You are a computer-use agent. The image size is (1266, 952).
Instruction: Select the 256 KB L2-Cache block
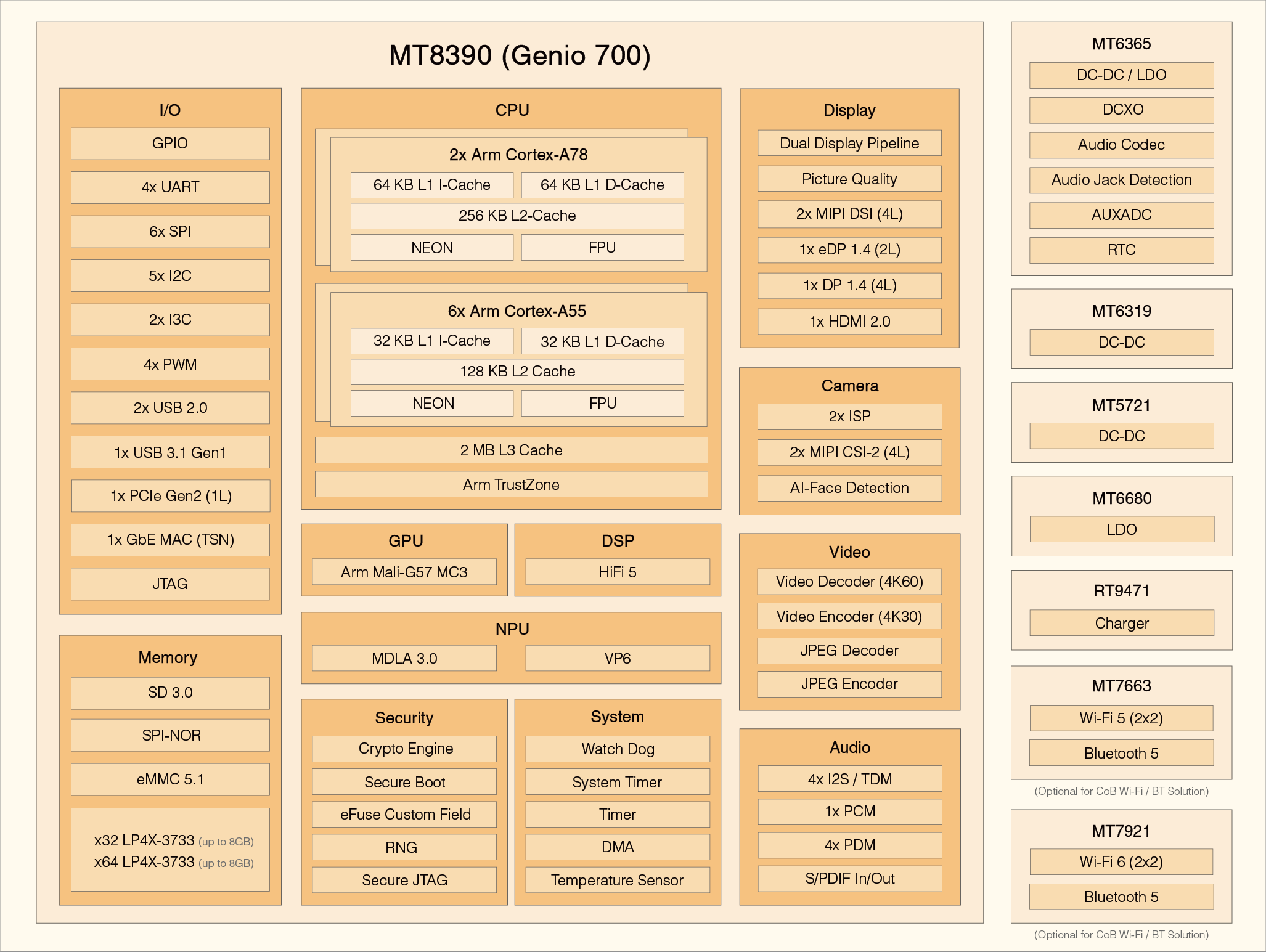click(517, 216)
